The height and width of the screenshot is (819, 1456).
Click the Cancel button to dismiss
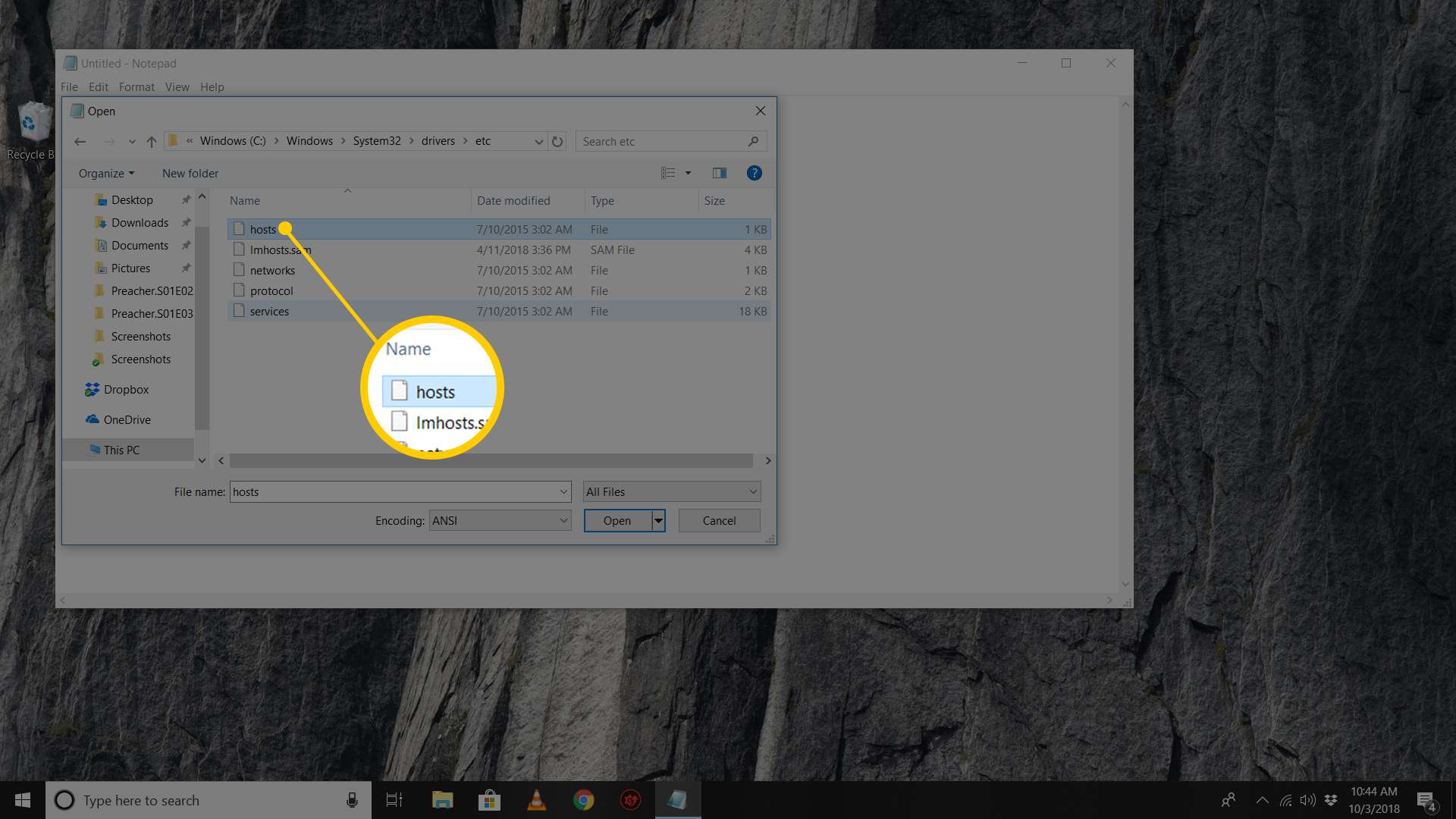tap(719, 520)
